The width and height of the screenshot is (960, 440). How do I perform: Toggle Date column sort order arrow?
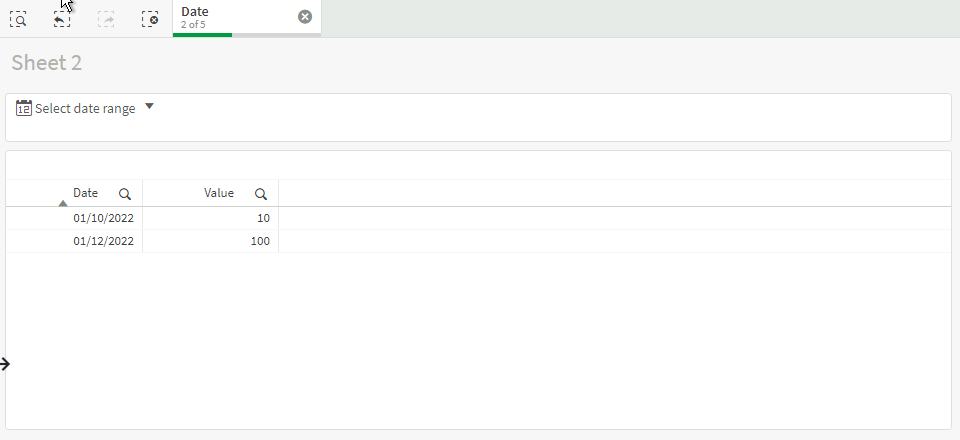click(62, 203)
